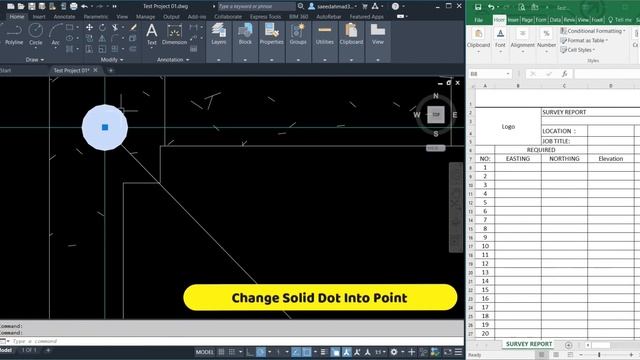Screen dimensions: 640x360
Task: Click the Insert Function fx icon
Action: 564,74
